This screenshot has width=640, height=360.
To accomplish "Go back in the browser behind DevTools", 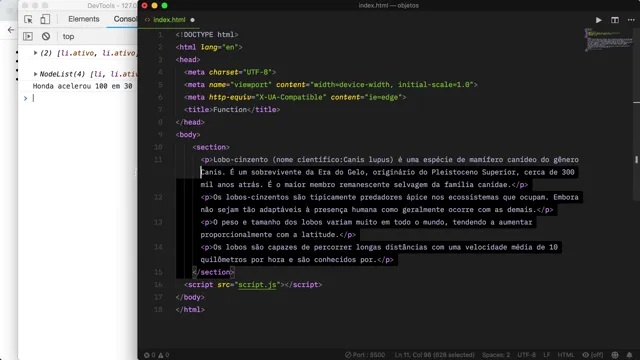I will coord(11,30).
